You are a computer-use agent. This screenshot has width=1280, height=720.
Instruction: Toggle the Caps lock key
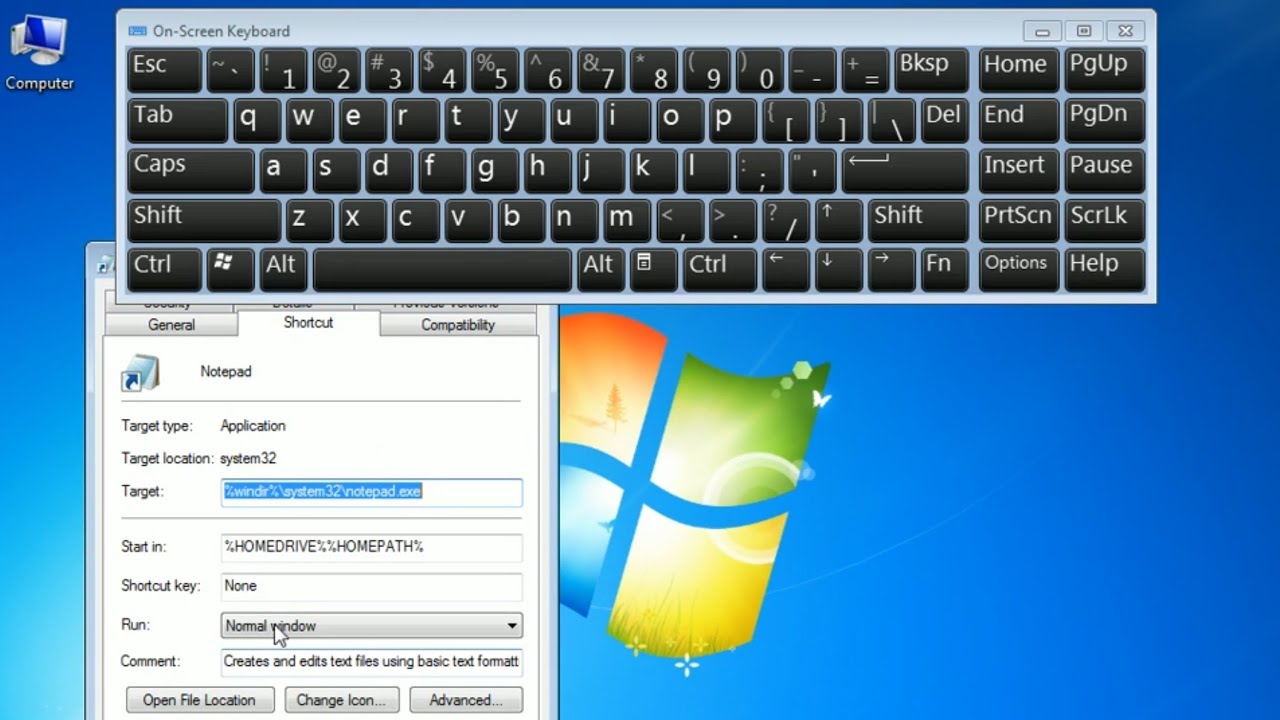click(x=191, y=170)
